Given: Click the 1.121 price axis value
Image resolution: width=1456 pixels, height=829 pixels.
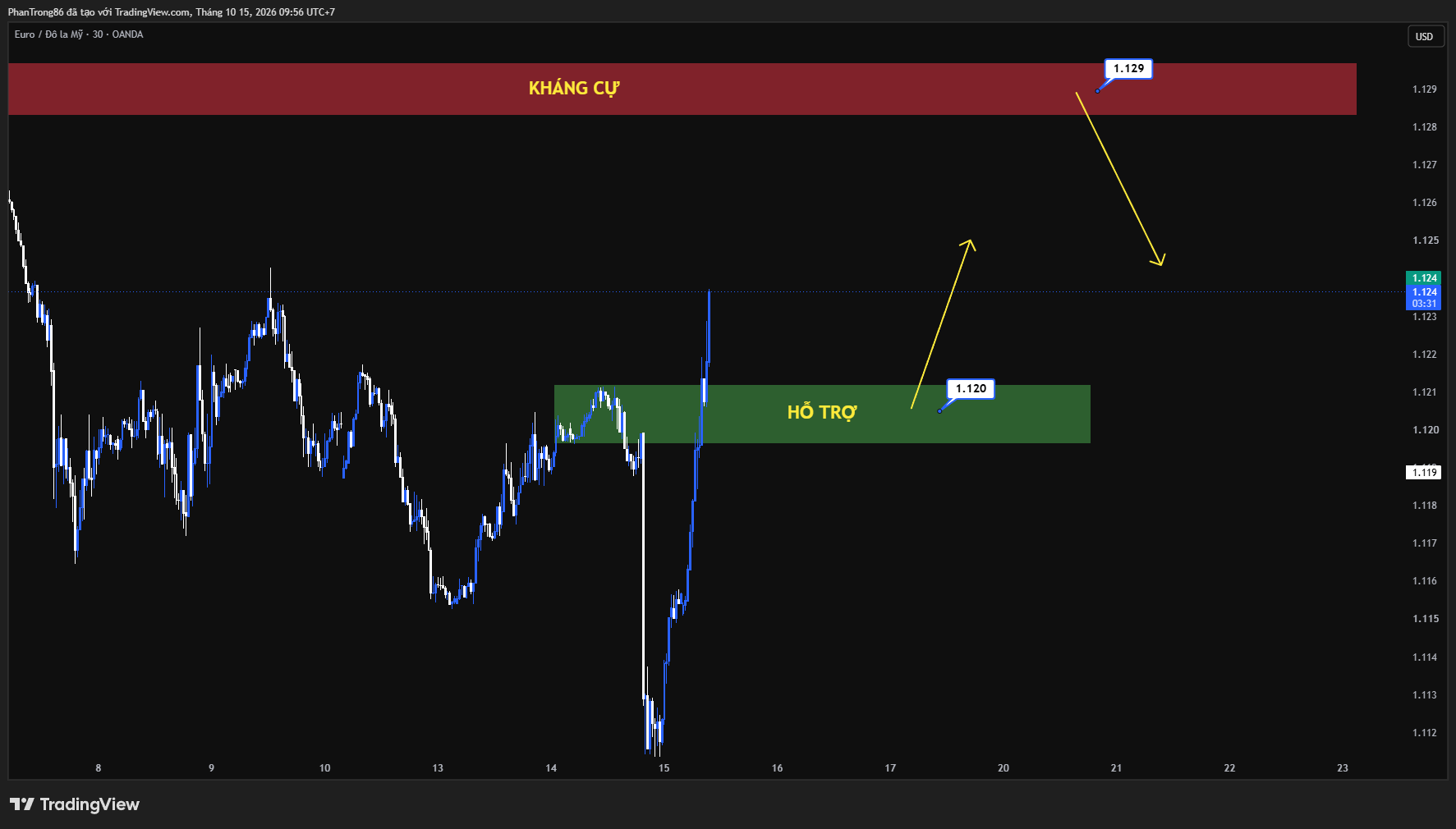Looking at the screenshot, I should (x=1425, y=392).
